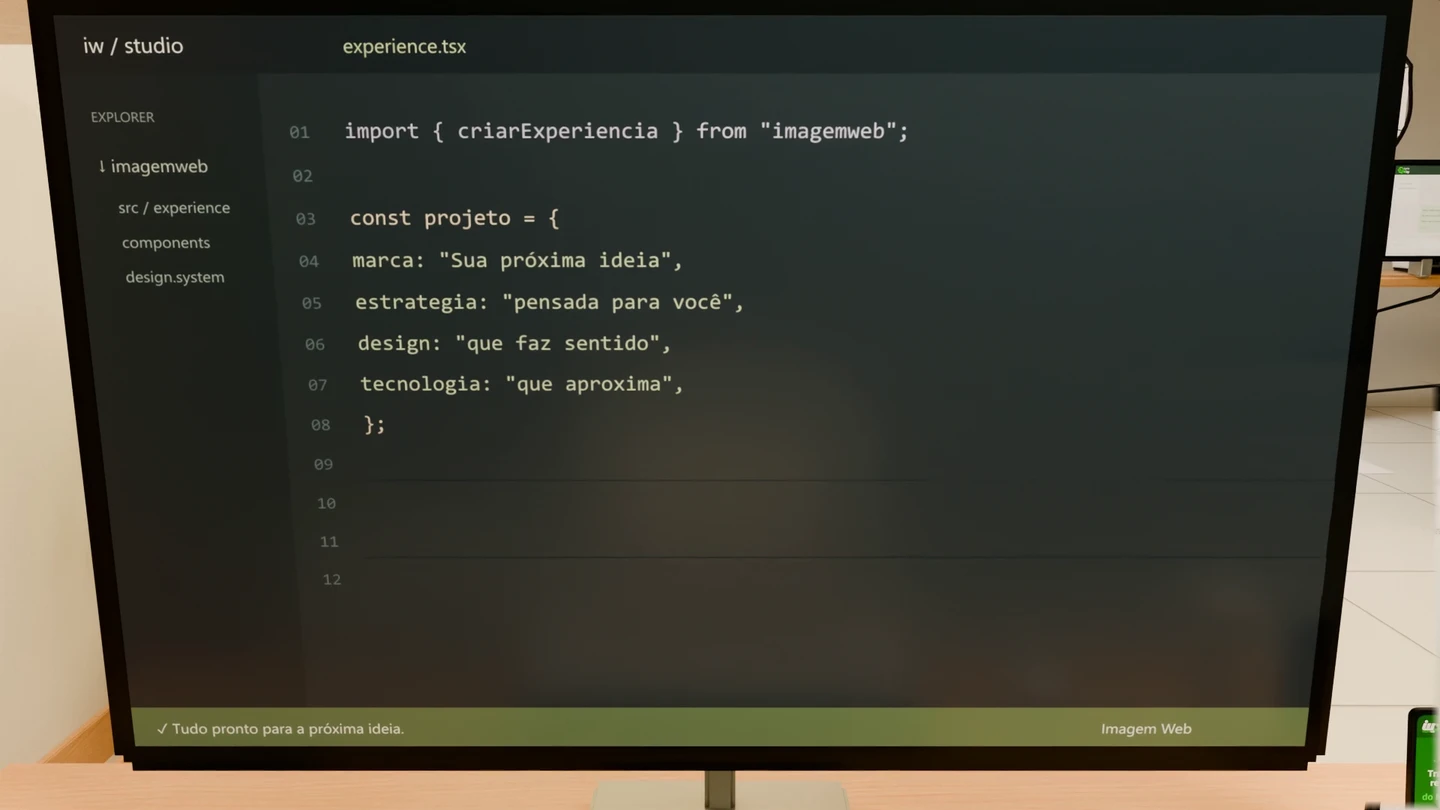Click the string "que faz sentido"

pyautogui.click(x=557, y=343)
